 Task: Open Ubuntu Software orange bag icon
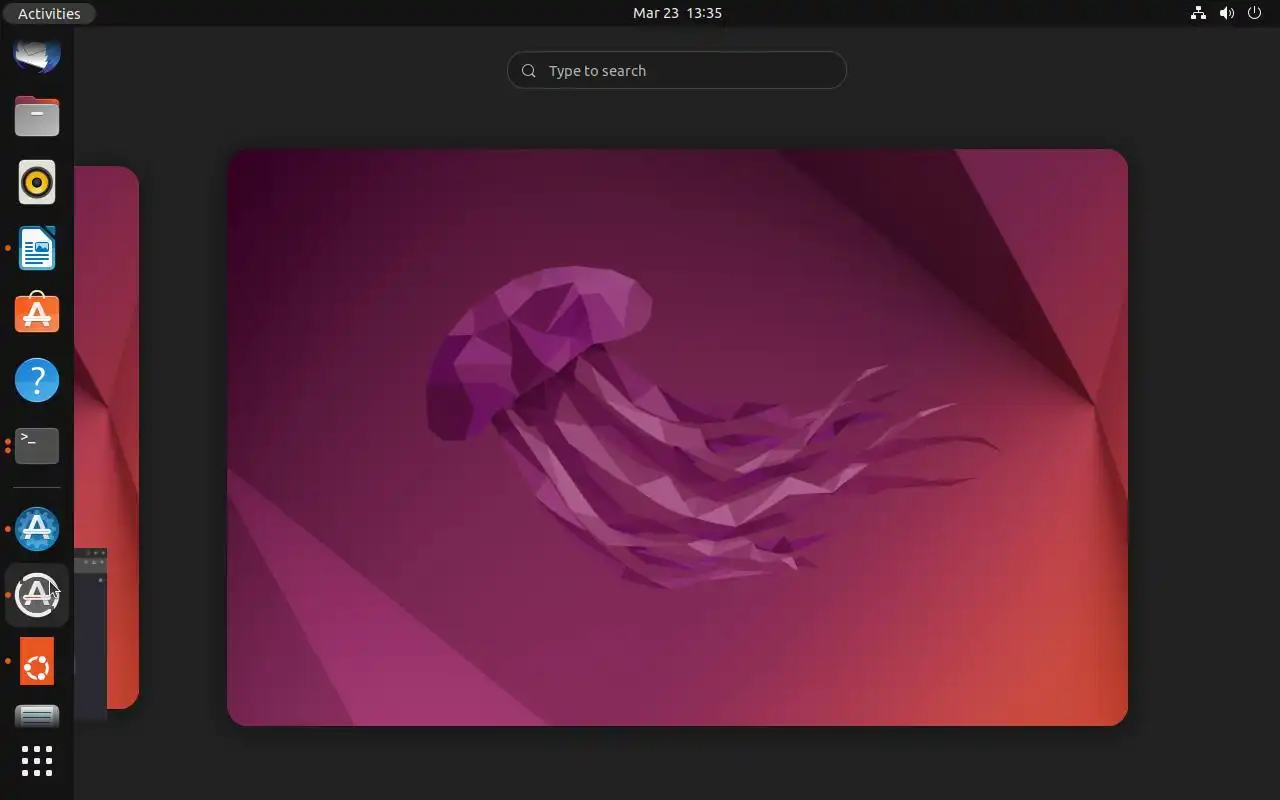coord(37,314)
